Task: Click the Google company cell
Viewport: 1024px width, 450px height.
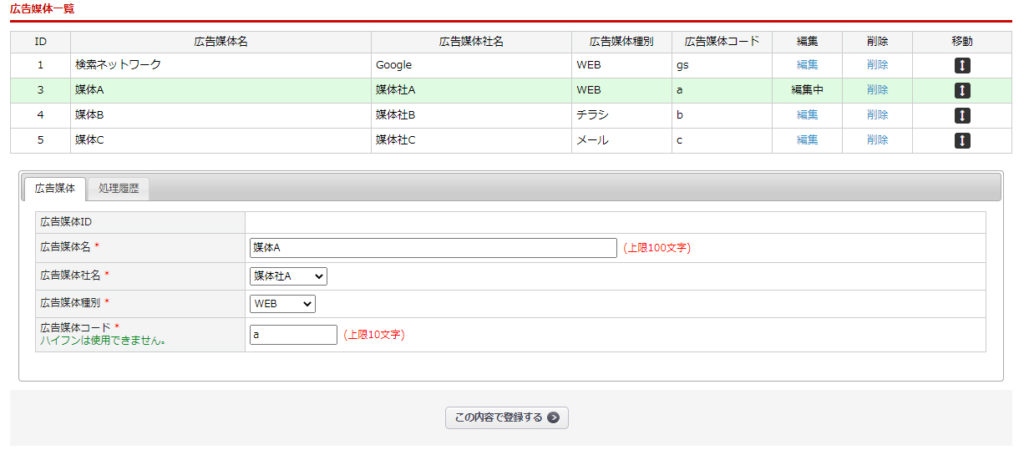Action: point(472,65)
